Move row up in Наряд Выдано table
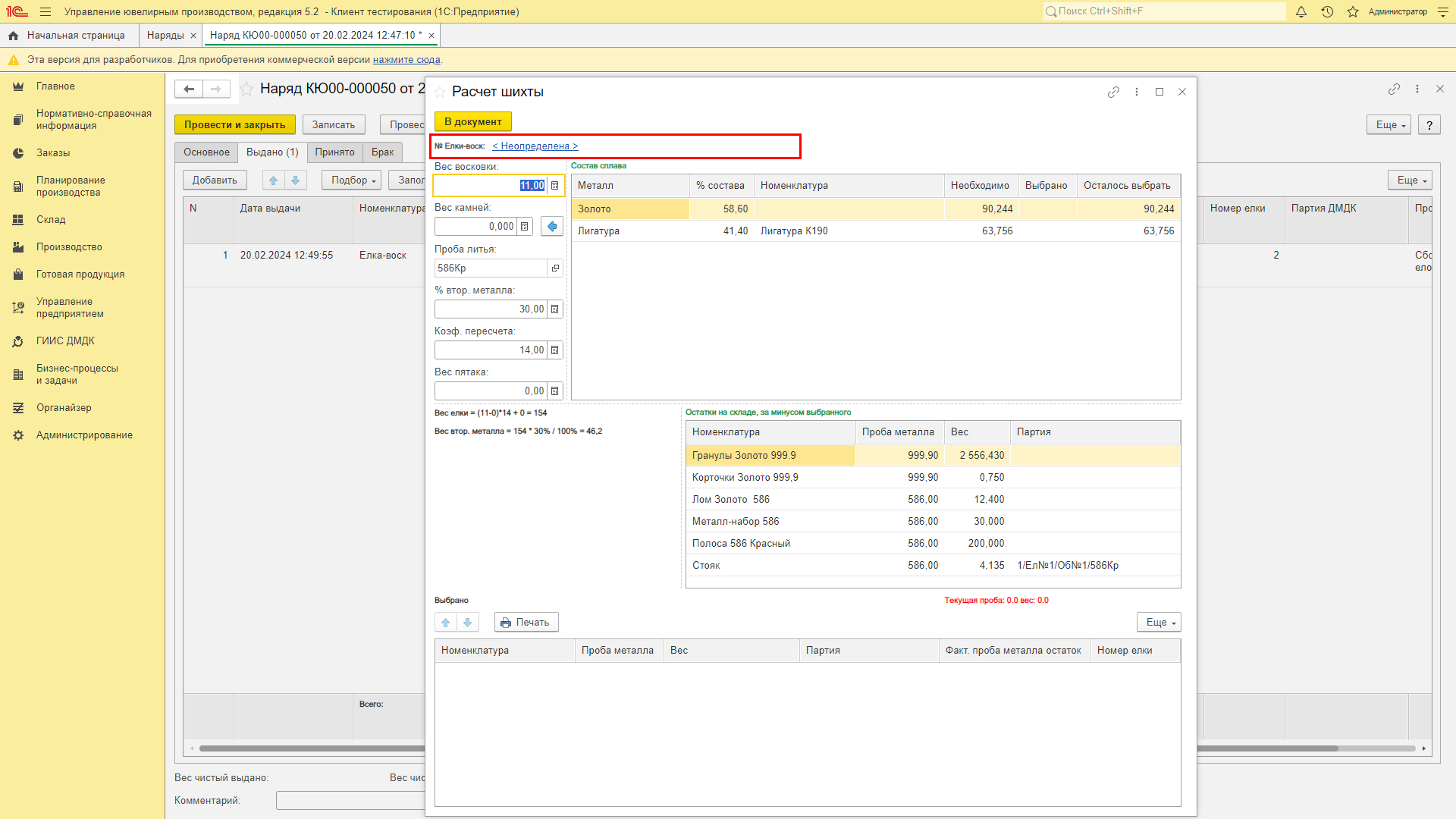 coord(274,180)
